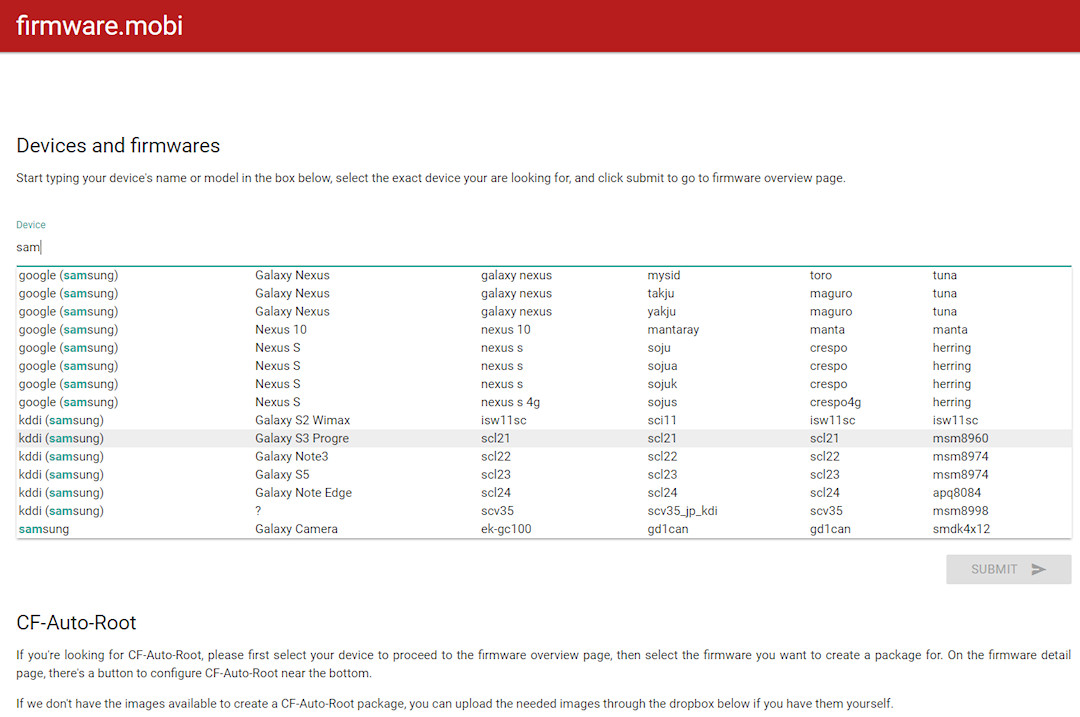Viewport: 1080px width, 717px height.
Task: Choose the Nexus S soju entry
Action: pyautogui.click(x=543, y=348)
